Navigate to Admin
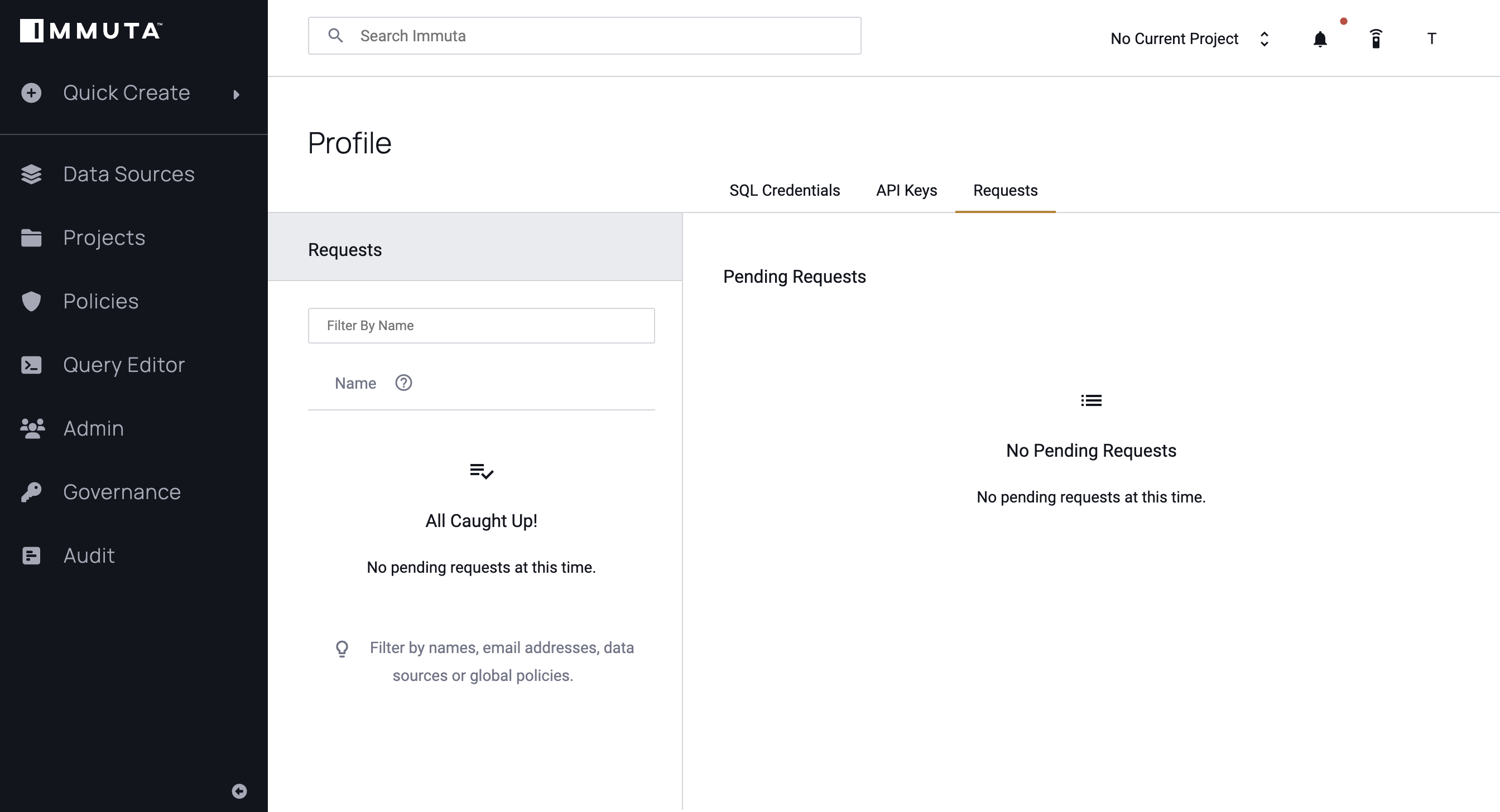 tap(94, 428)
